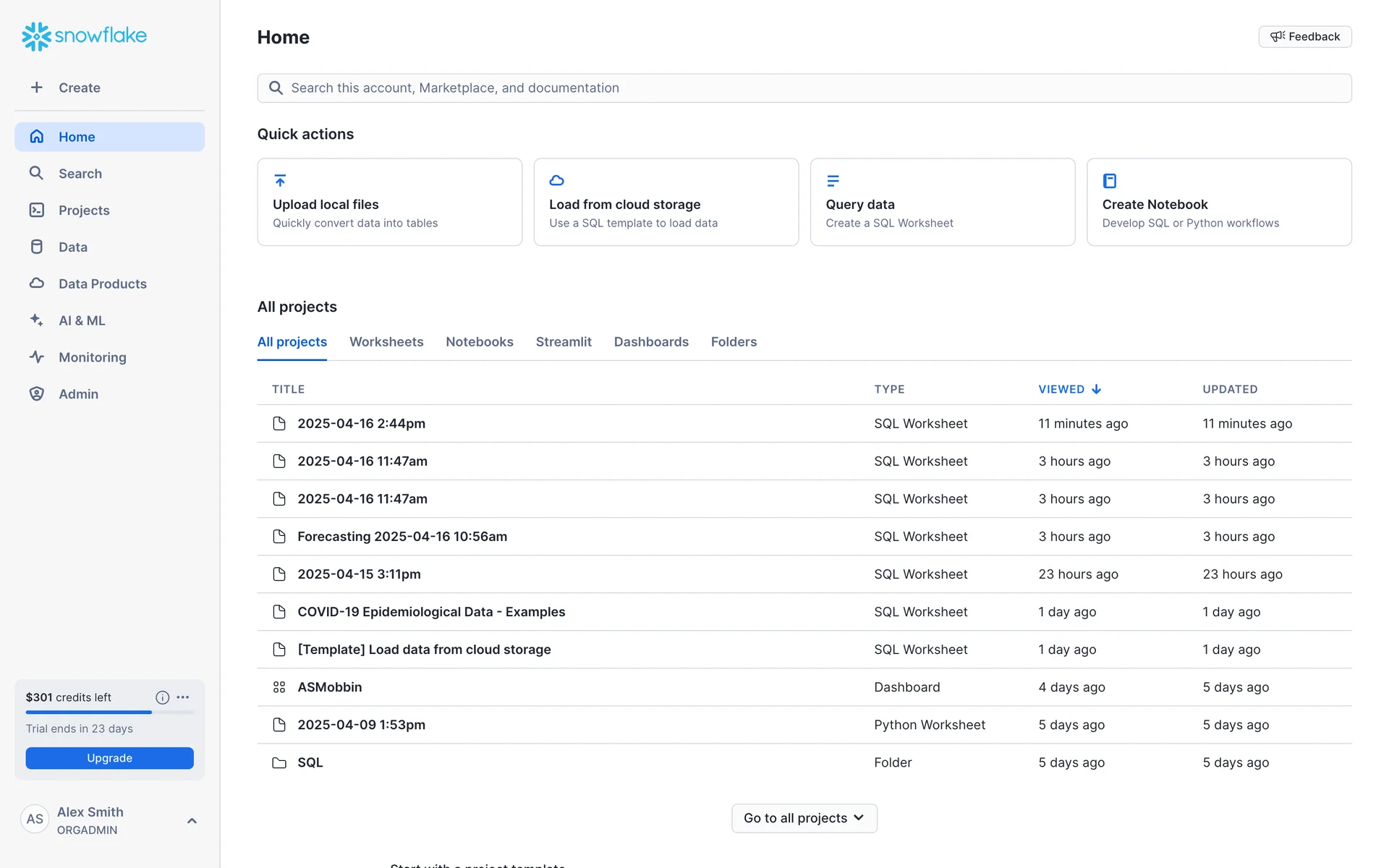Screen dimensions: 1389x868
Task: Expand the Go to all projects dropdown
Action: [x=804, y=818]
